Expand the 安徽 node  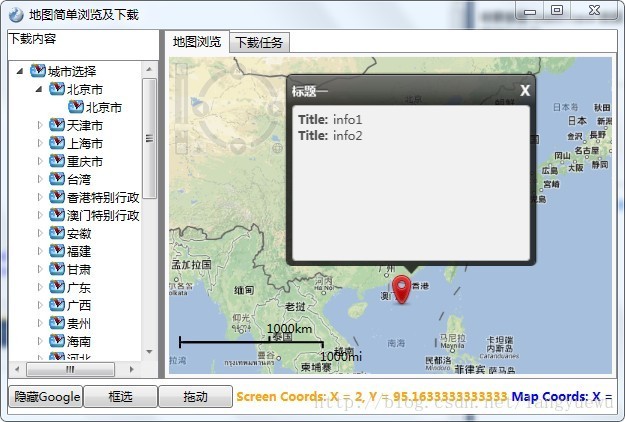(40, 233)
